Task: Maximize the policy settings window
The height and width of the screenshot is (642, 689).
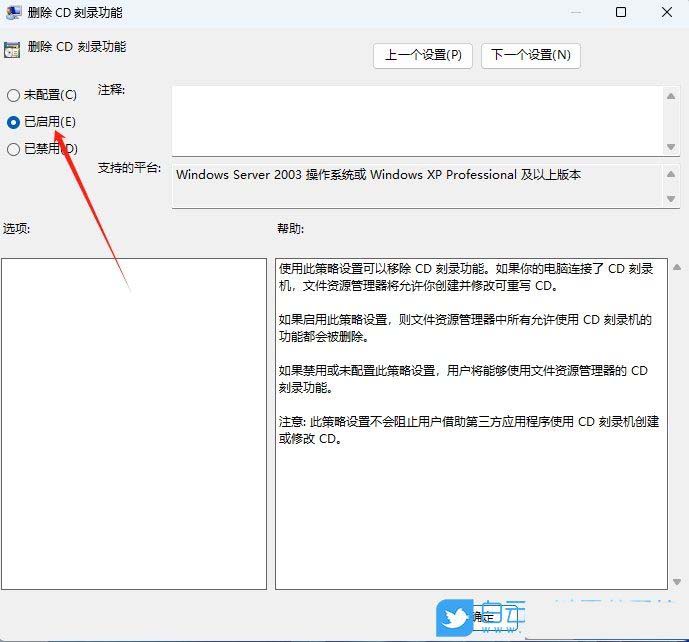Action: pyautogui.click(x=621, y=13)
